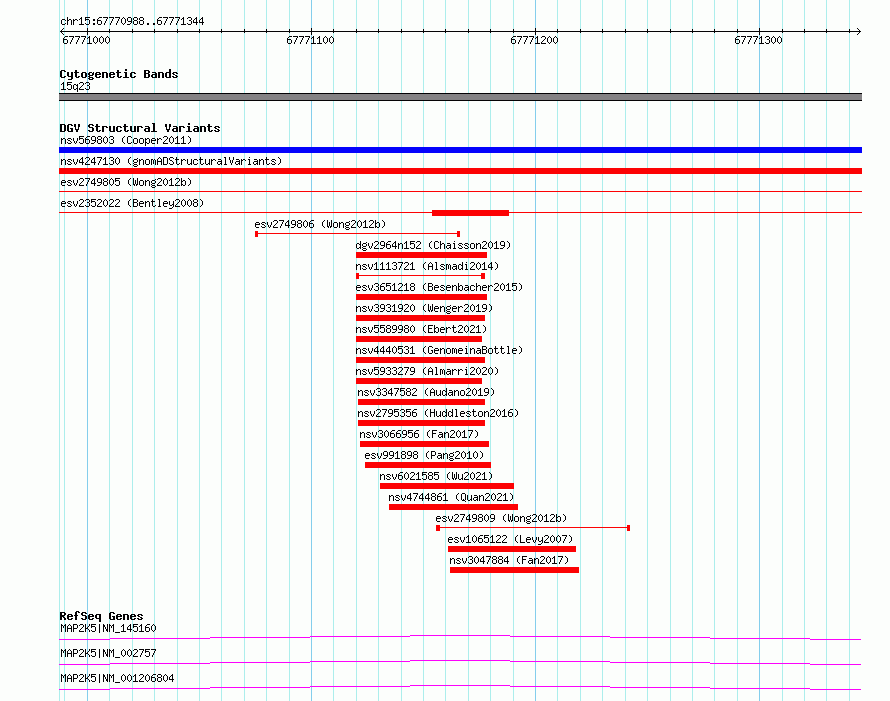The image size is (890, 701).
Task: Click the left arrow of the ruler
Action: tap(62, 31)
